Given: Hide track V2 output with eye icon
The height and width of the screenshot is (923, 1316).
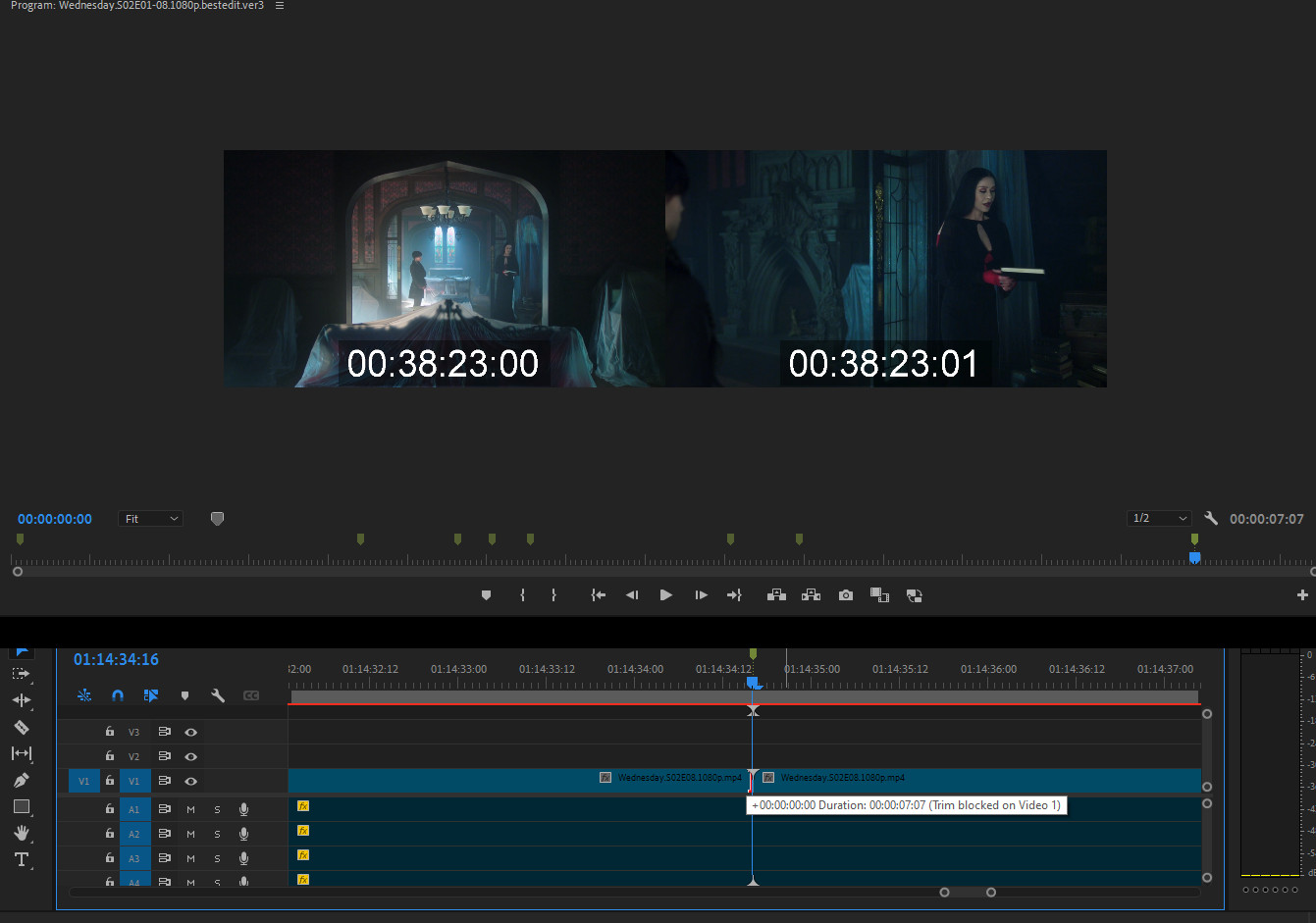Looking at the screenshot, I should click(191, 756).
